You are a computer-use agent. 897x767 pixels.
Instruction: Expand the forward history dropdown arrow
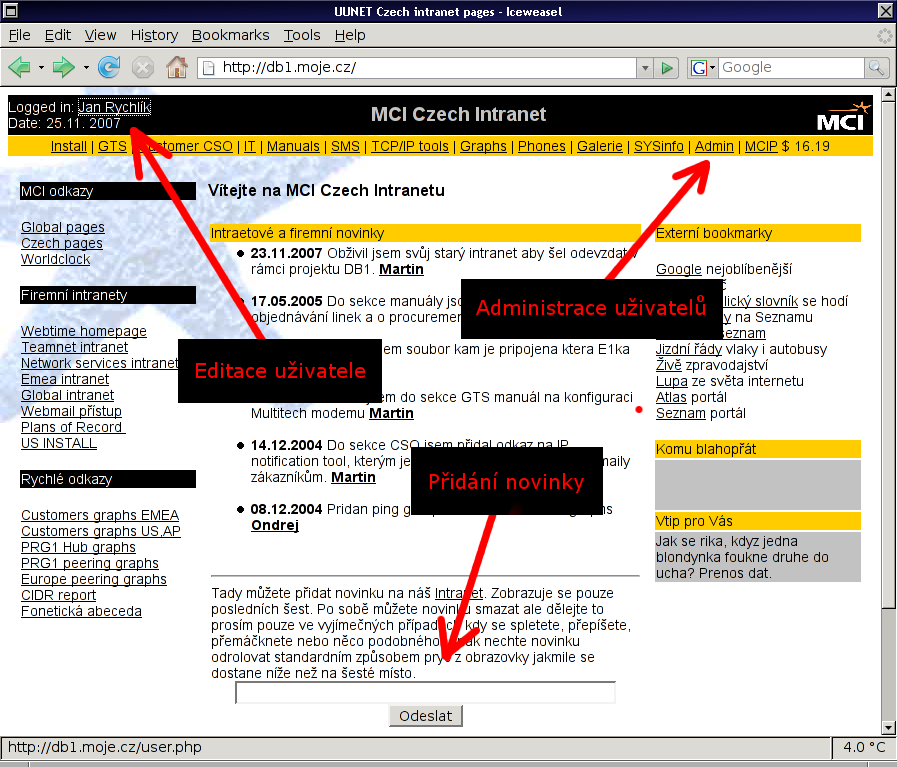[86, 68]
